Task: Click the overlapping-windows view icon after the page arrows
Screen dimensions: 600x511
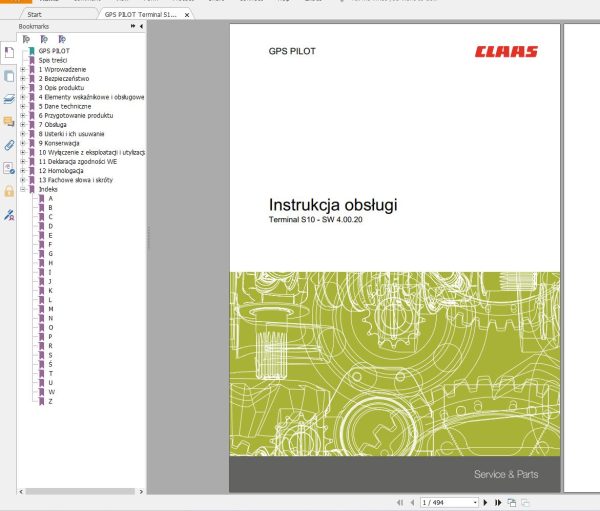Action: 512,502
